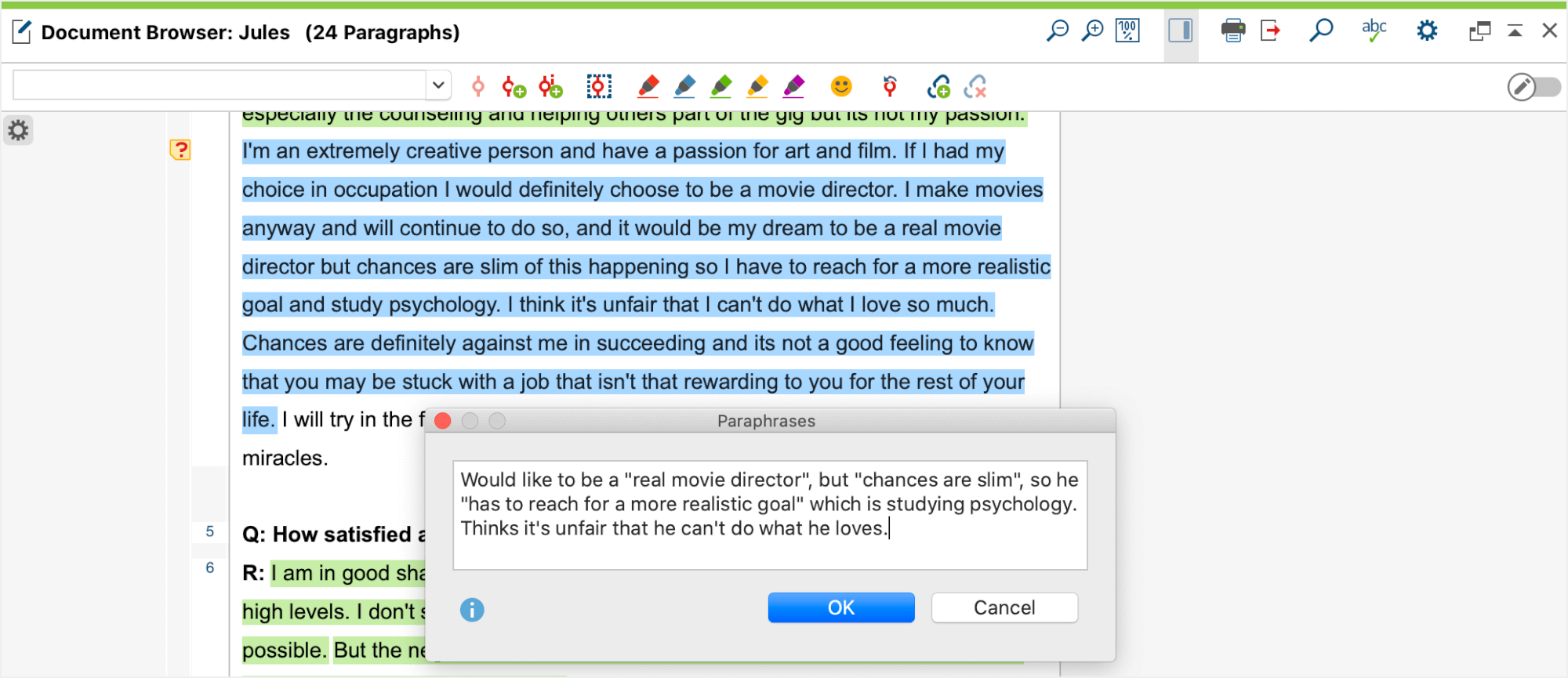Click the info icon in Paraphrases dialog

(x=472, y=609)
